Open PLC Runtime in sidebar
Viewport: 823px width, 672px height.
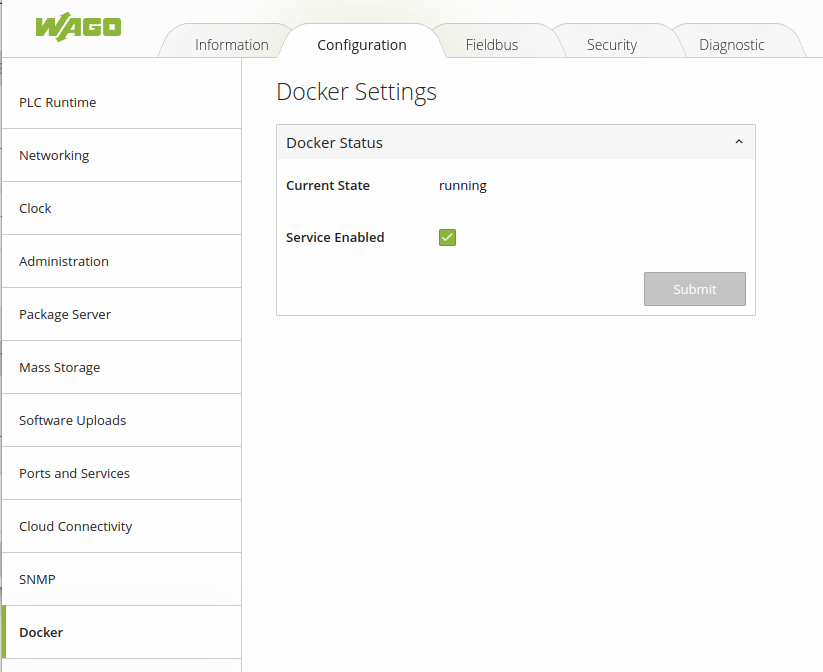coord(58,103)
